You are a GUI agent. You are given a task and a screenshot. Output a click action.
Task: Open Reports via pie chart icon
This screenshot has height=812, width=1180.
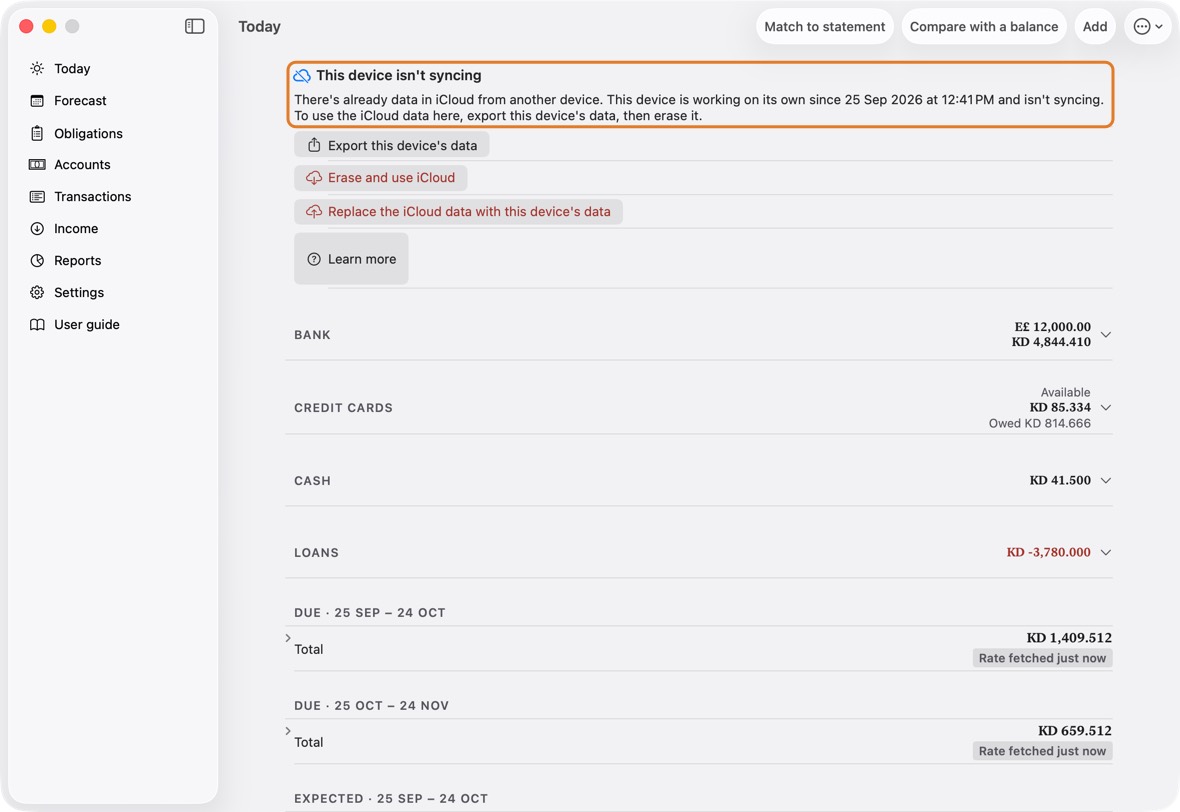37,260
